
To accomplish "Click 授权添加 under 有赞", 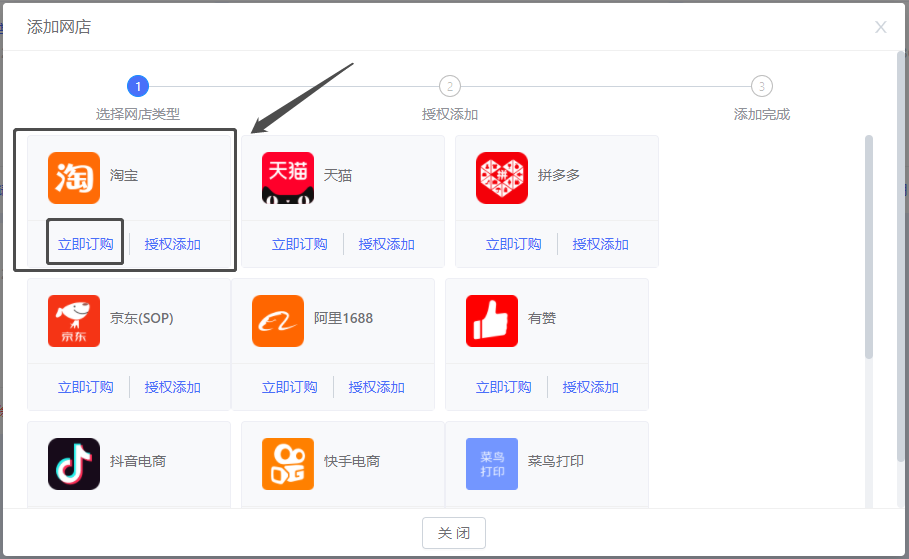I will coord(590,387).
